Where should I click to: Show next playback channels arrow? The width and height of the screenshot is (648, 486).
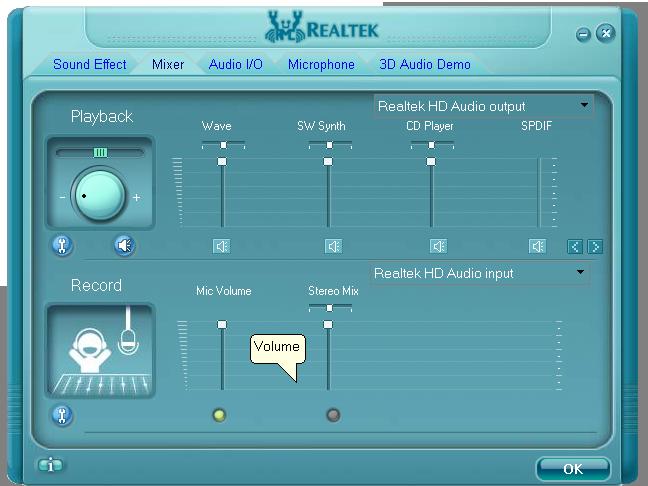click(x=595, y=247)
